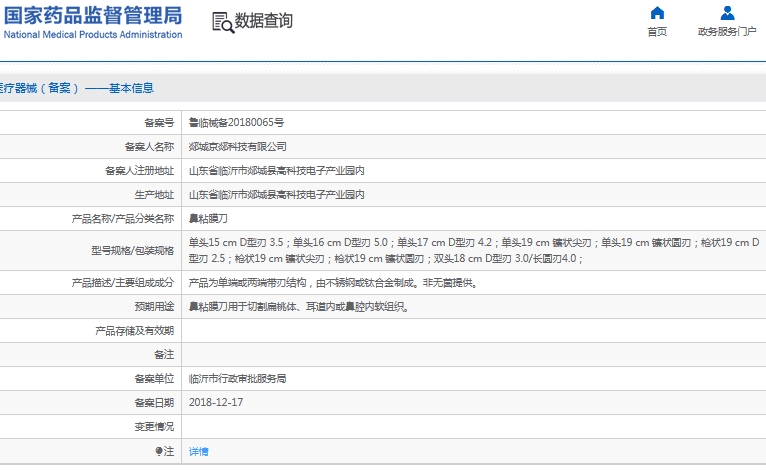
Task: Click the 变更情况 row label
Action: [154, 427]
